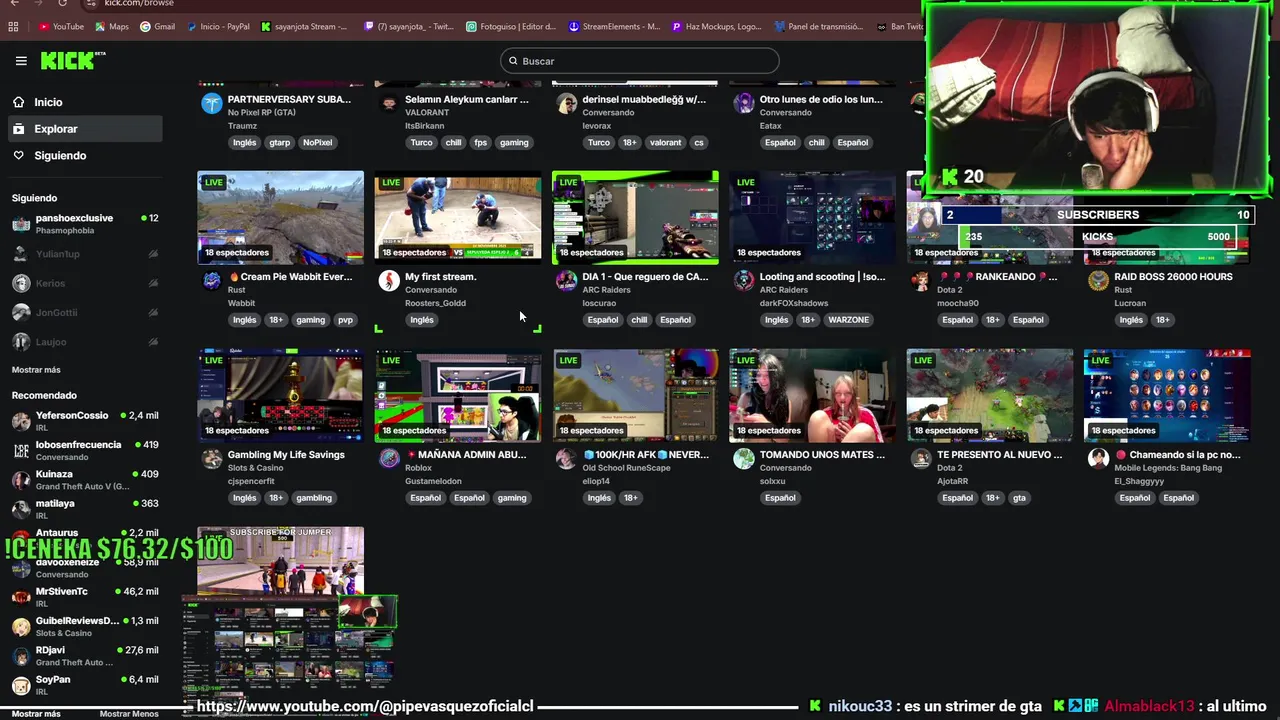The width and height of the screenshot is (1280, 720).
Task: Expand Mostrar más under Recomendado
Action: [x=36, y=714]
